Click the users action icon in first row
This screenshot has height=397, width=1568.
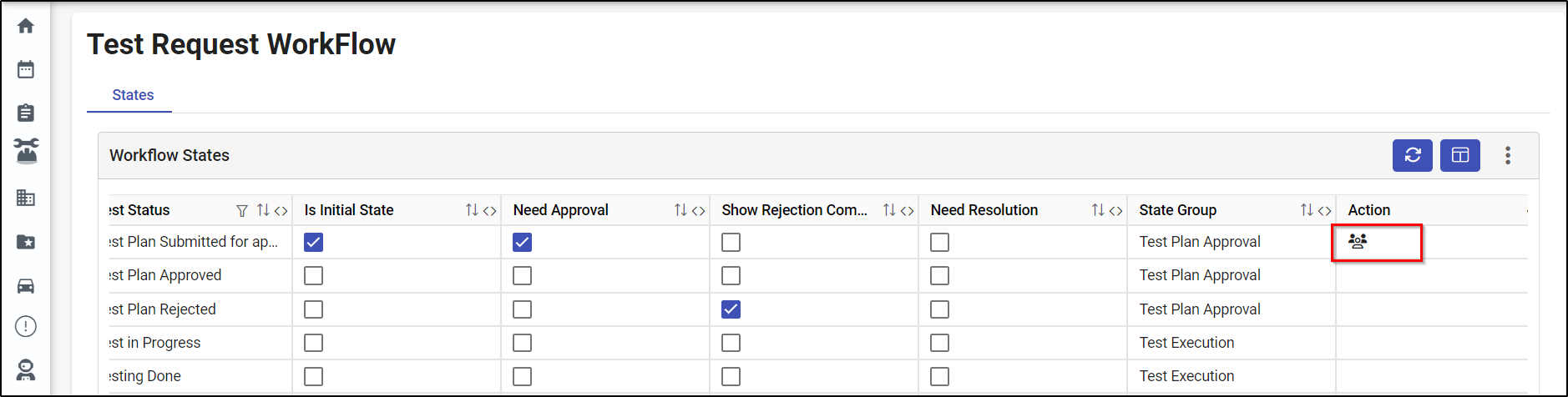pyautogui.click(x=1358, y=241)
